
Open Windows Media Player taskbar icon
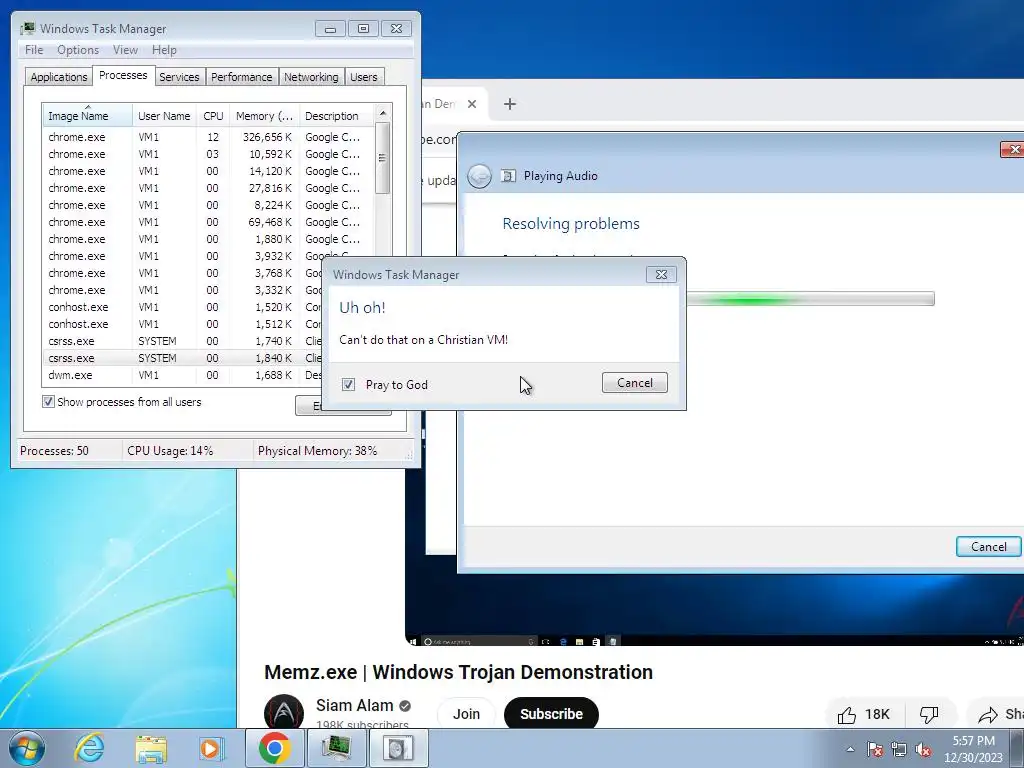pos(211,748)
